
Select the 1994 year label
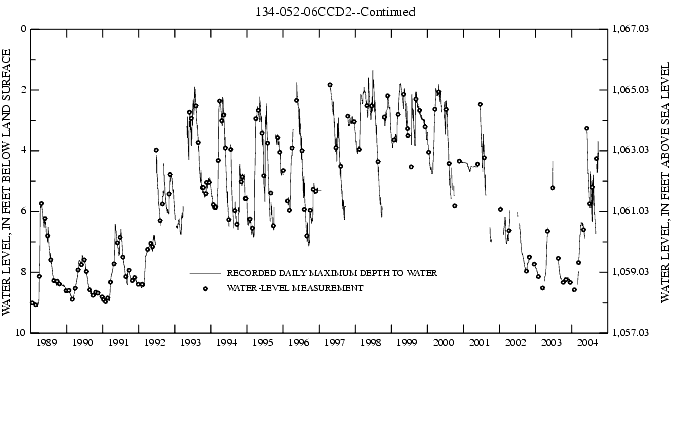[x=227, y=342]
